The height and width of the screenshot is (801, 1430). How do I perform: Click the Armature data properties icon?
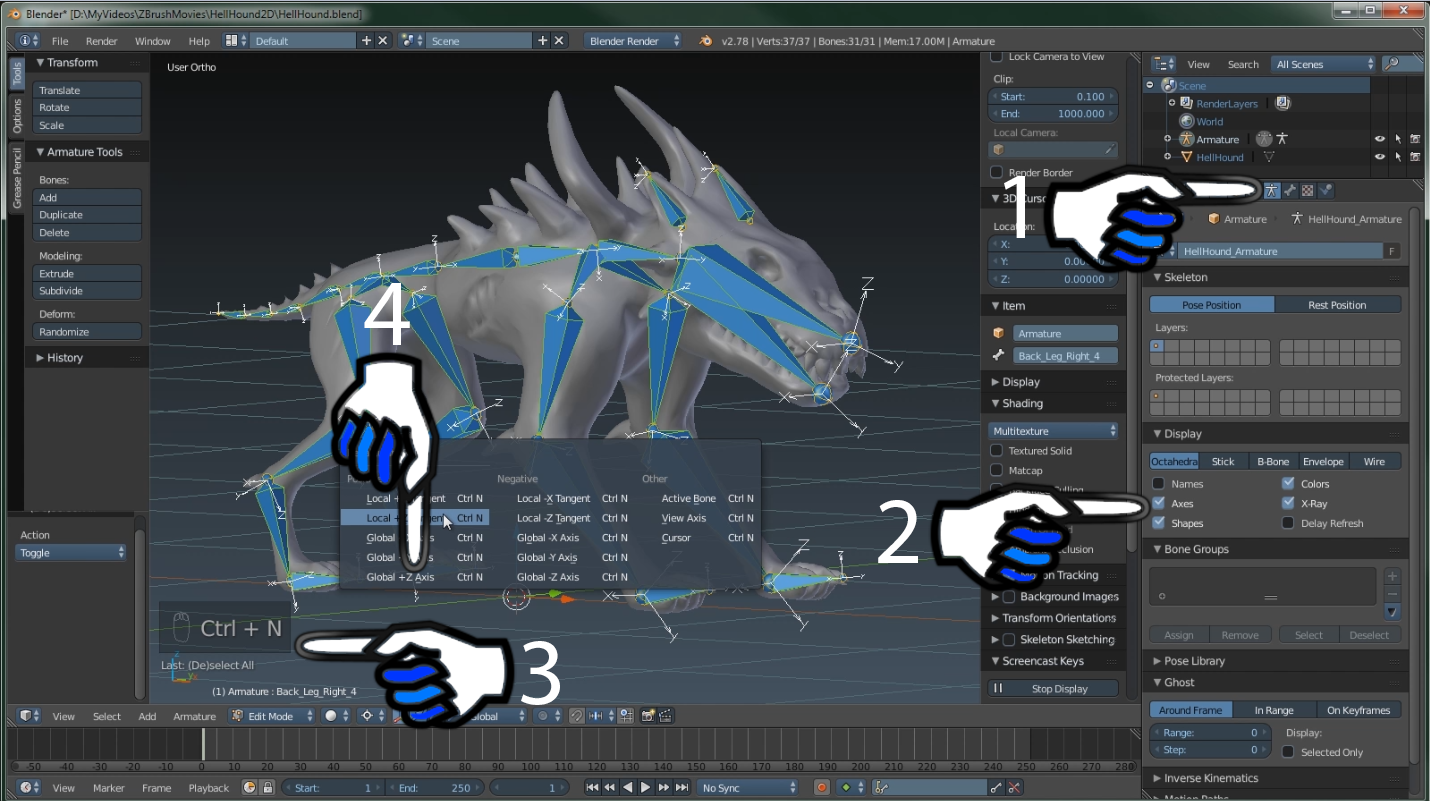point(1272,190)
